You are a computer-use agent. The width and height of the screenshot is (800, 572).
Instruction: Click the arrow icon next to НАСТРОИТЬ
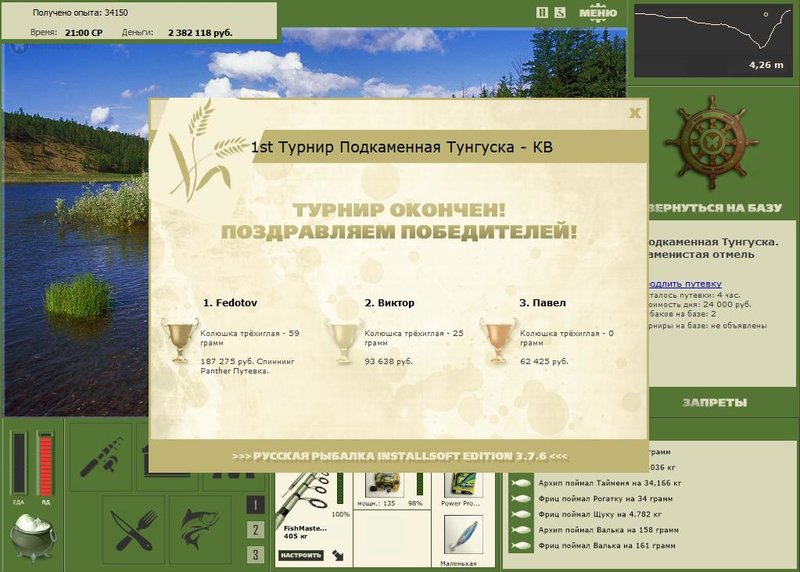pyautogui.click(x=338, y=555)
